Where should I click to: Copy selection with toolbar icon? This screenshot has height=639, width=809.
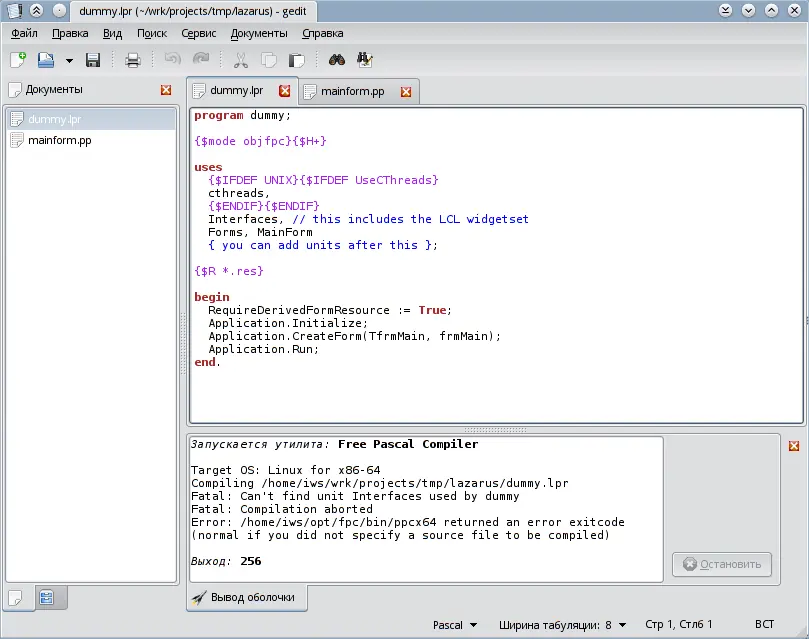[269, 60]
